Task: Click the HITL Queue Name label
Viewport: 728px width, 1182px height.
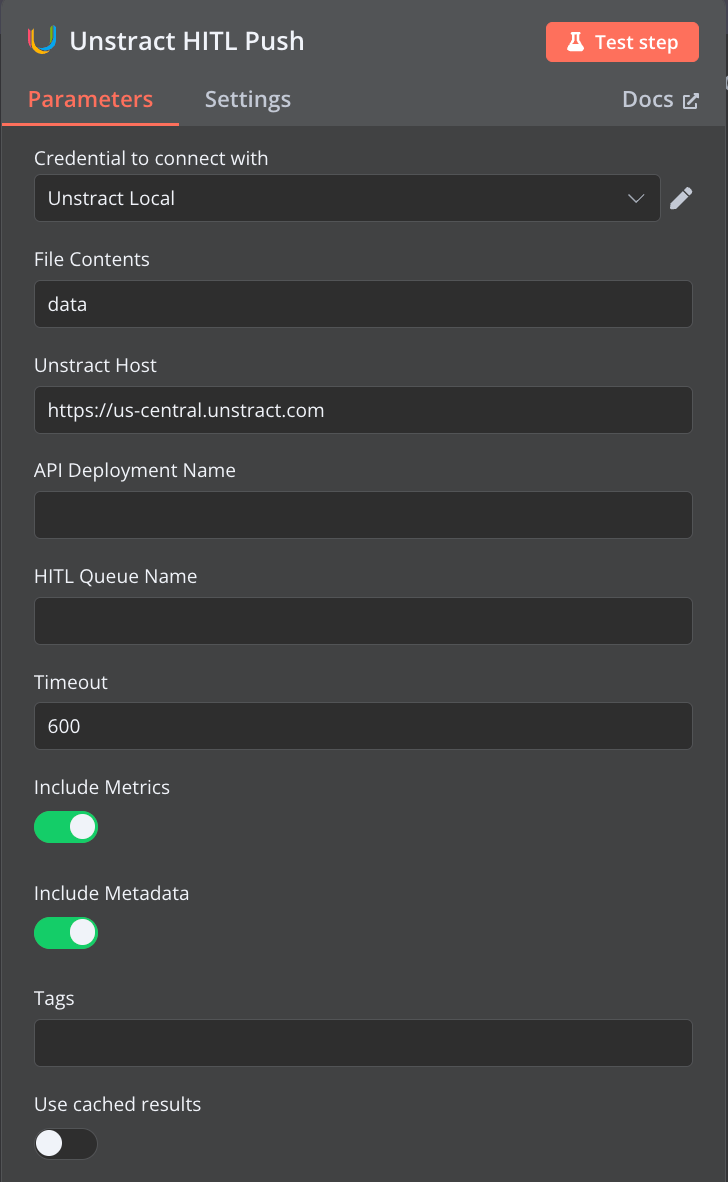Action: (115, 577)
